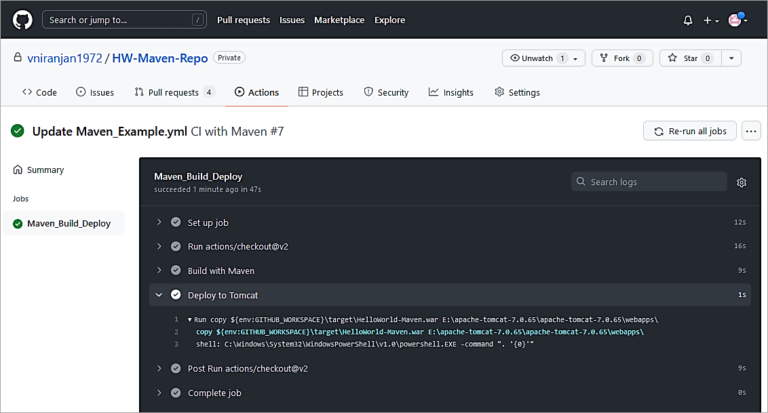This screenshot has width=768, height=413.
Task: Expand the Set up job step
Action: pos(208,222)
